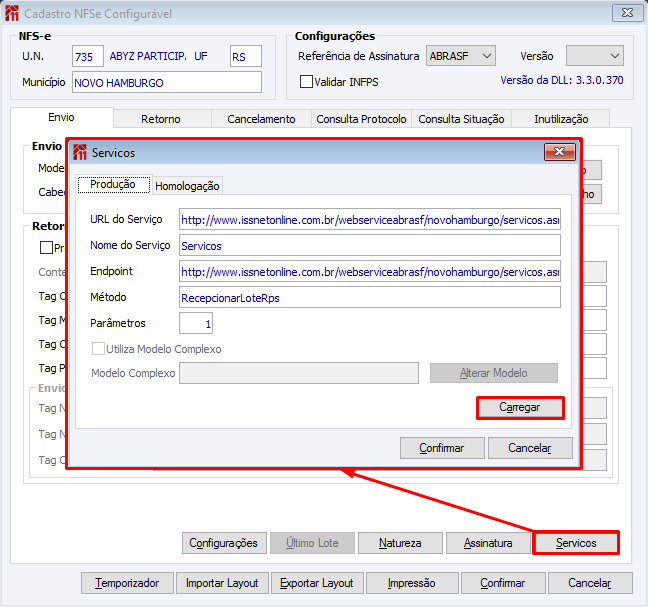Close the Servicos dialog with red X

pyautogui.click(x=560, y=152)
